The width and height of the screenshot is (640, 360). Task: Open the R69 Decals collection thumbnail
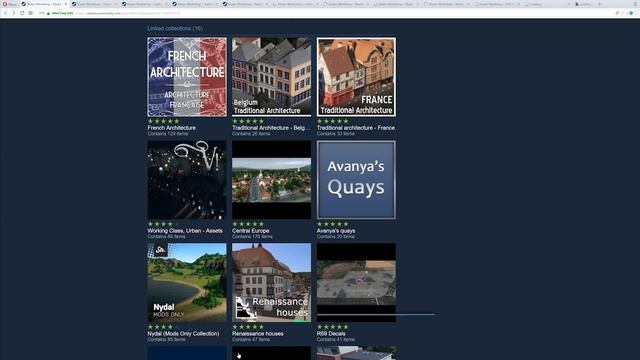click(x=356, y=283)
